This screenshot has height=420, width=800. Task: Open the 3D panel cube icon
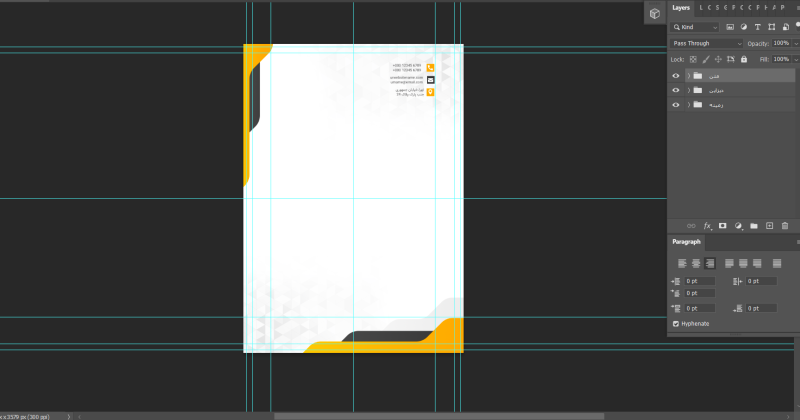(x=654, y=13)
